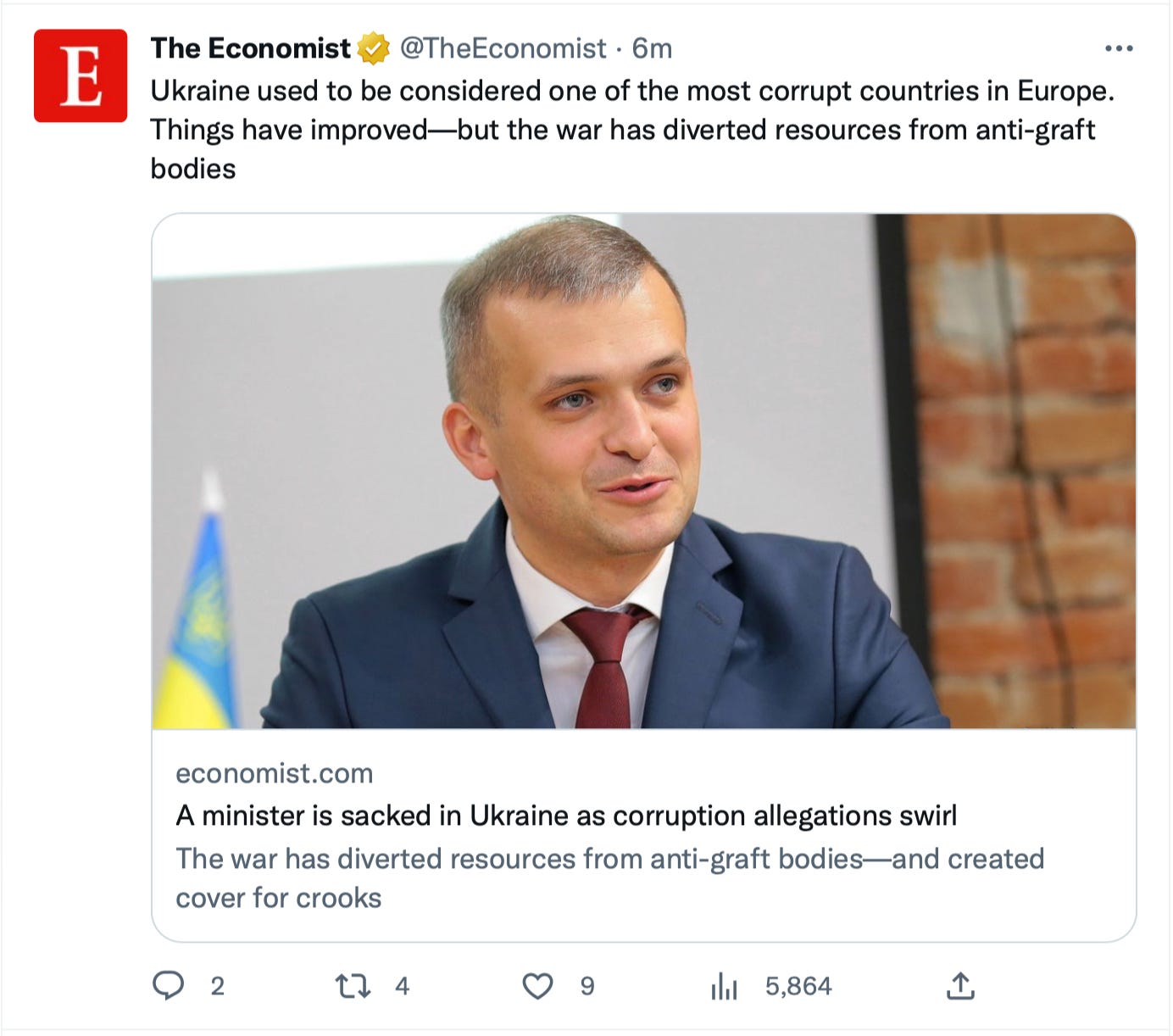Click the economist.com domain label
1173x1036 pixels.
pyautogui.click(x=274, y=773)
